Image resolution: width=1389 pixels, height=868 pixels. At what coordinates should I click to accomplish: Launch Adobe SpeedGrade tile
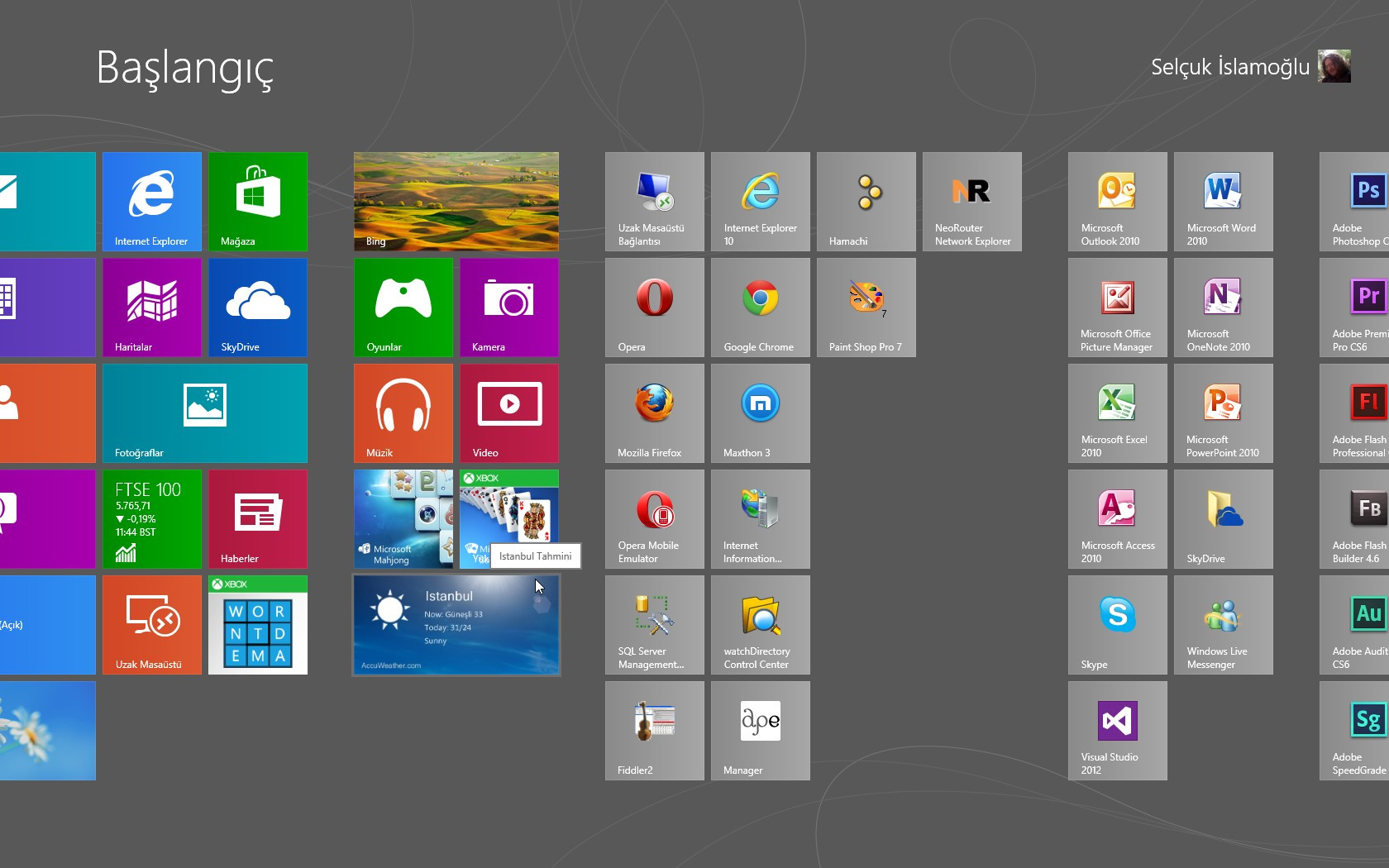pyautogui.click(x=1354, y=731)
